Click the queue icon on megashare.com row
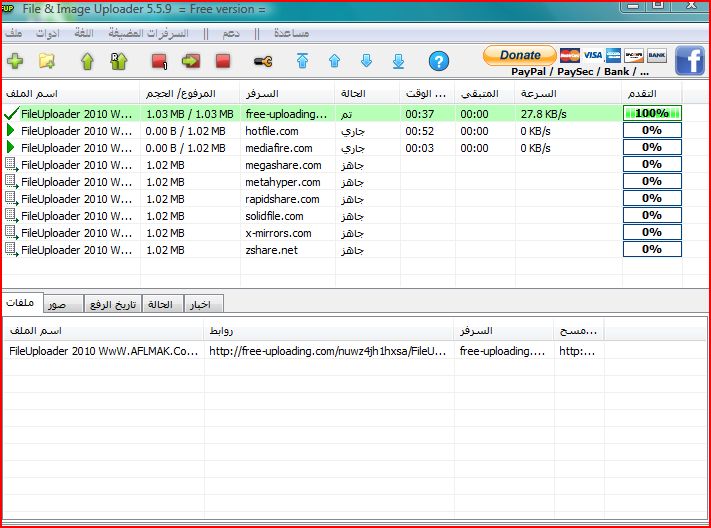 (x=12, y=165)
